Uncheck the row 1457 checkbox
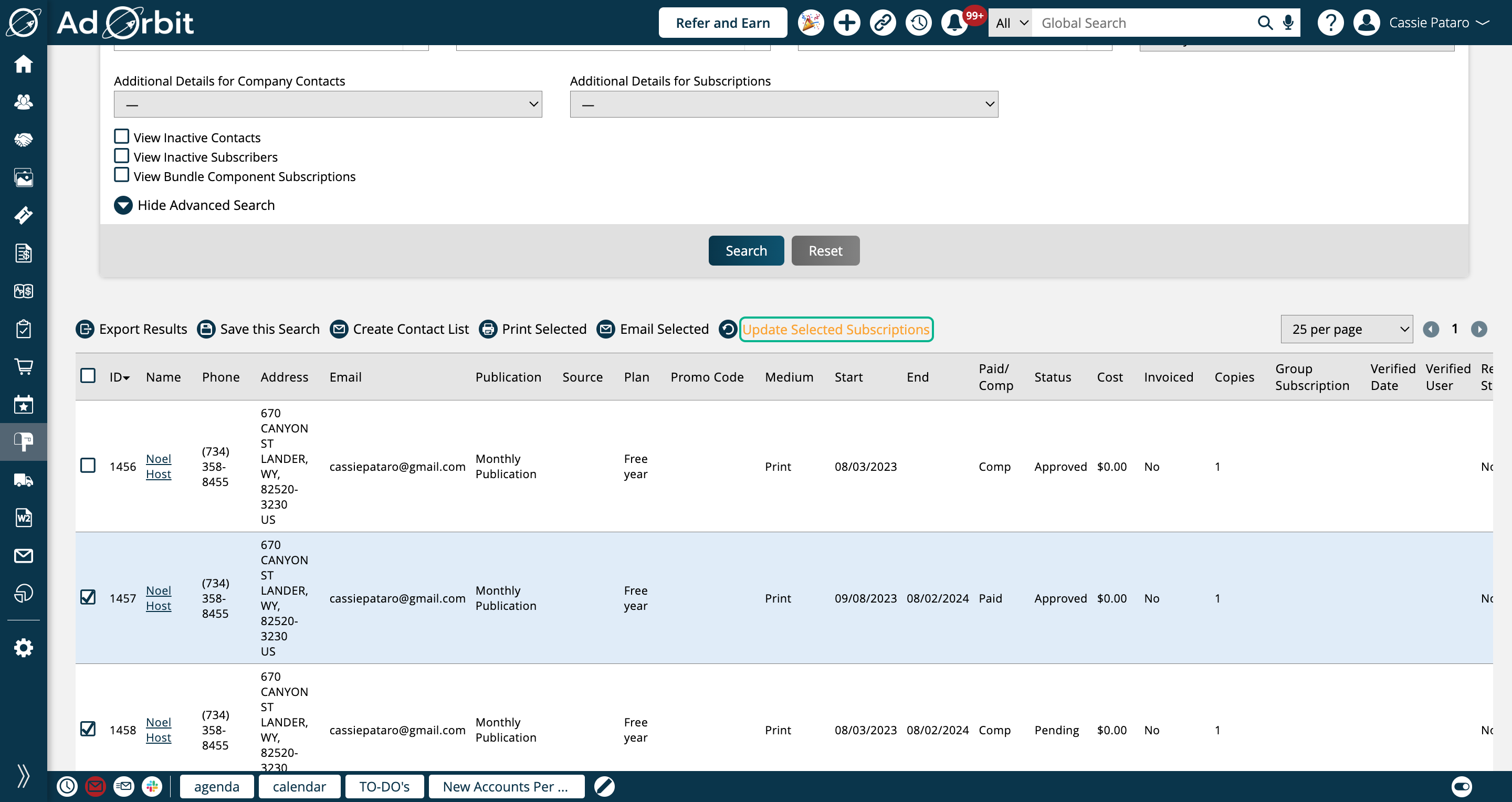1512x802 pixels. coord(88,597)
